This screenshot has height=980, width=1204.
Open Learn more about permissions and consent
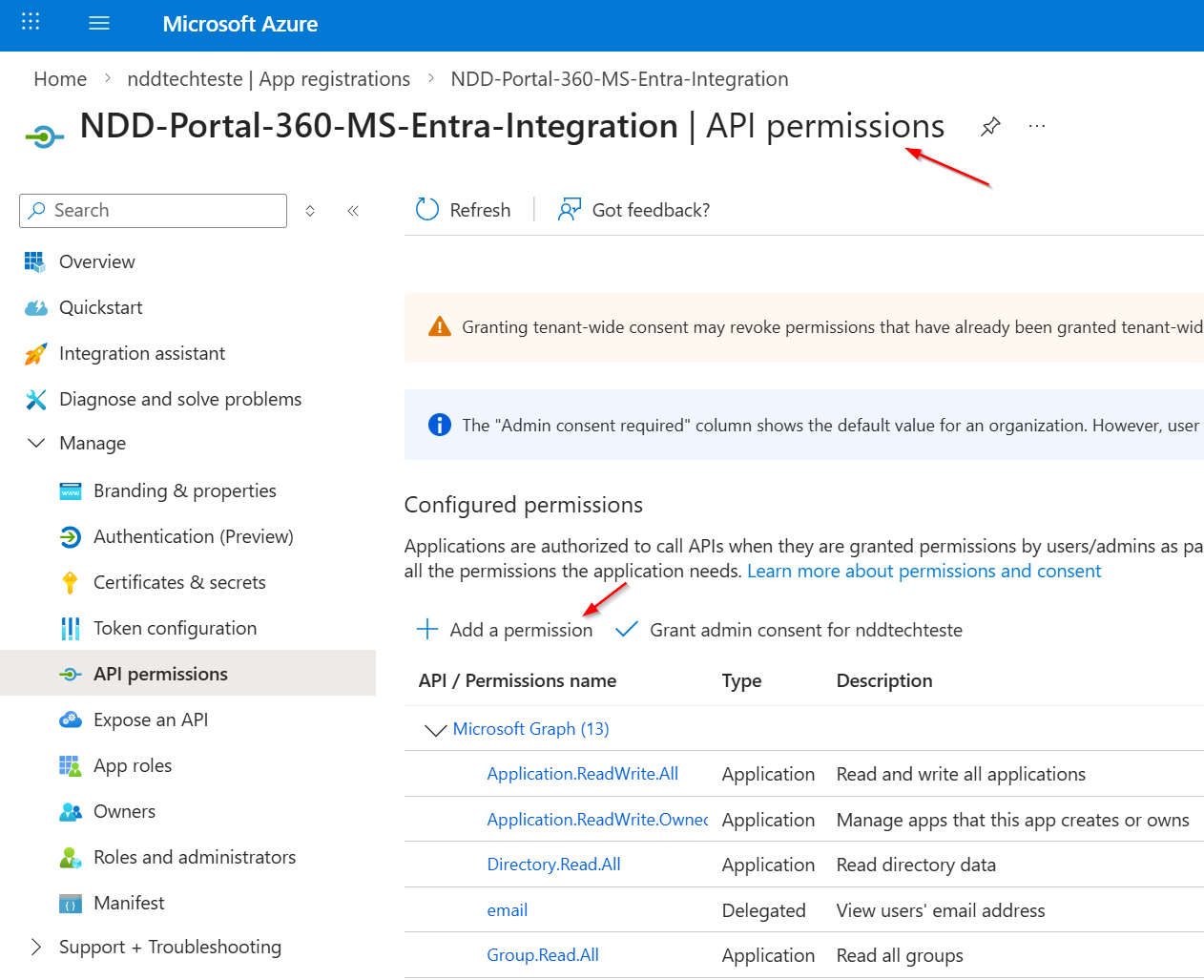point(924,571)
